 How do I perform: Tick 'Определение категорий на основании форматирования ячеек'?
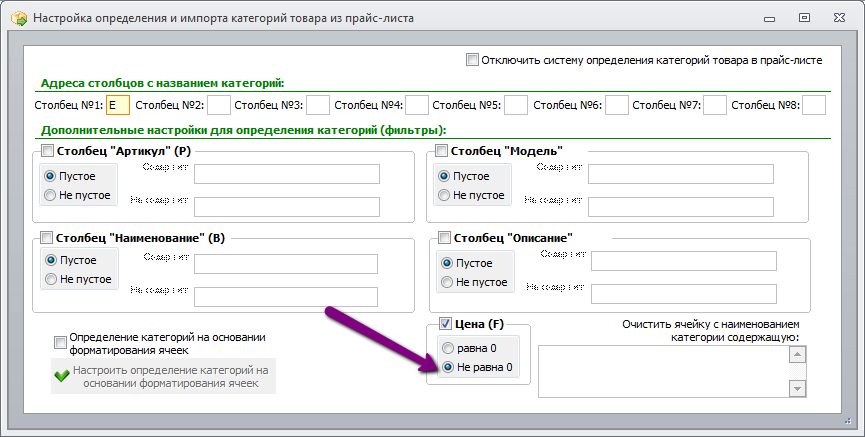coord(60,343)
